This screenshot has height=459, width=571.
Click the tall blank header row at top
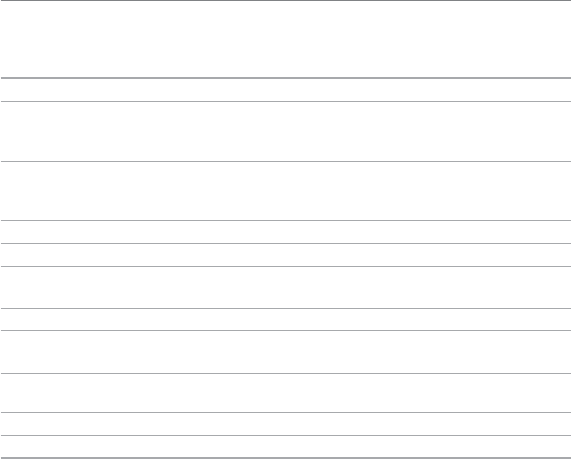(x=286, y=39)
